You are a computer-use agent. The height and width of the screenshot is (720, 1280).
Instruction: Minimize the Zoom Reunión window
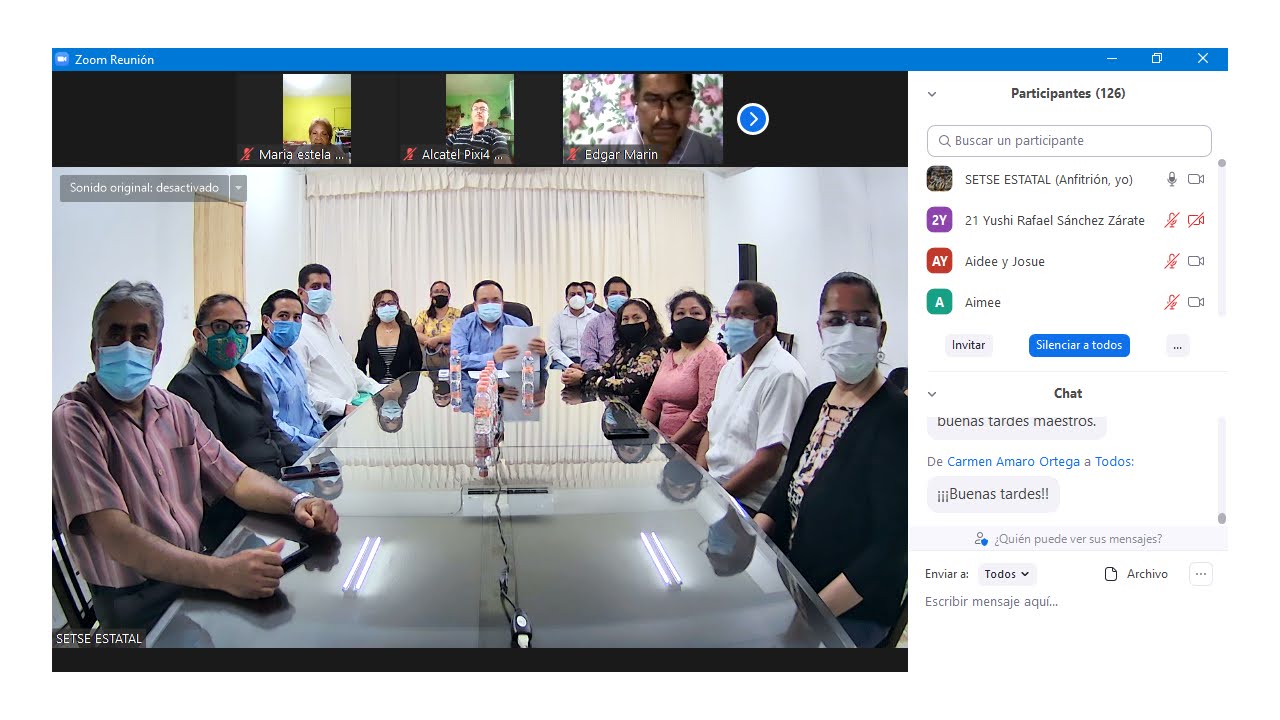tap(1111, 59)
